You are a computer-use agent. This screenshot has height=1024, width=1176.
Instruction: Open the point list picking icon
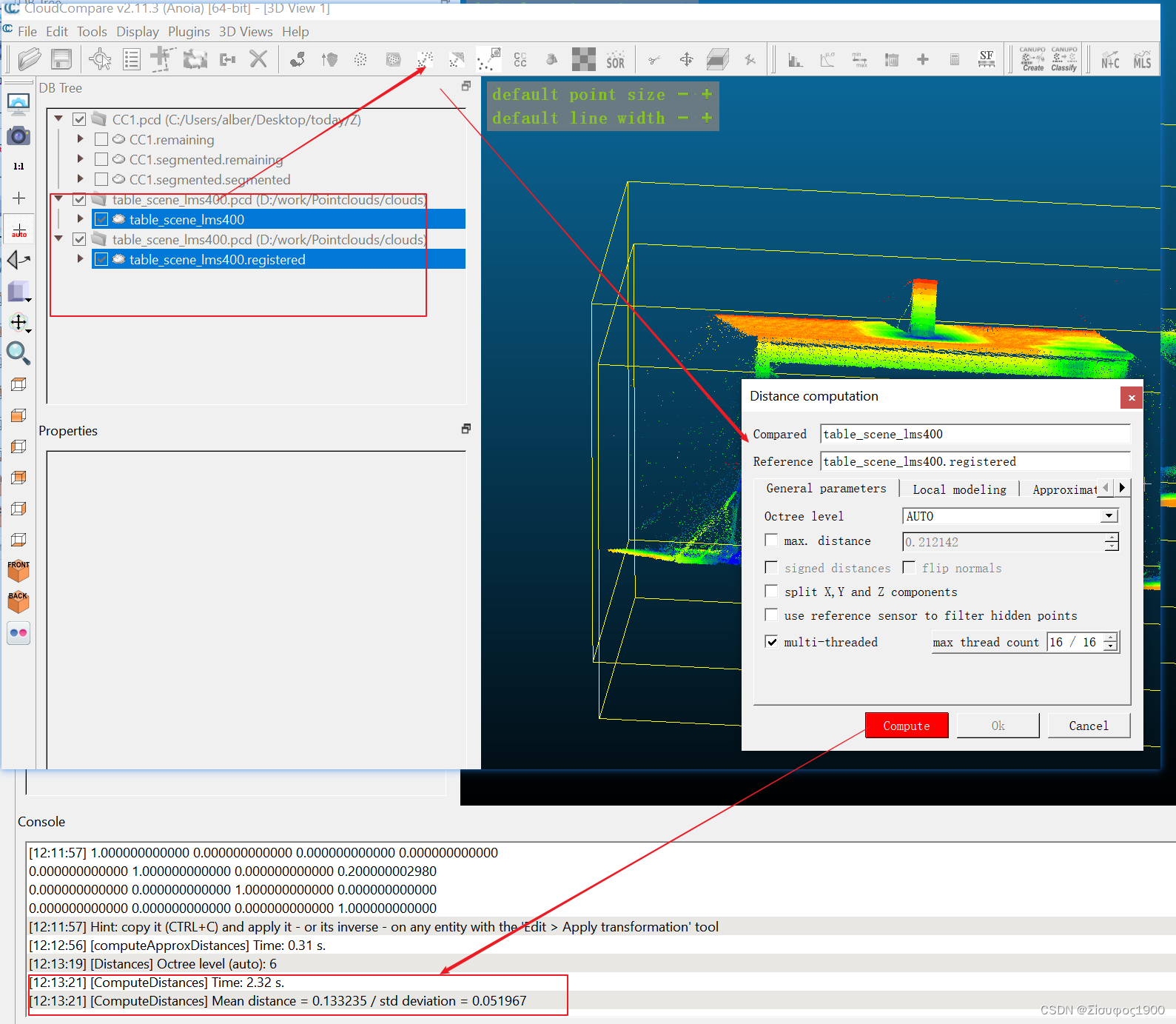(x=132, y=59)
